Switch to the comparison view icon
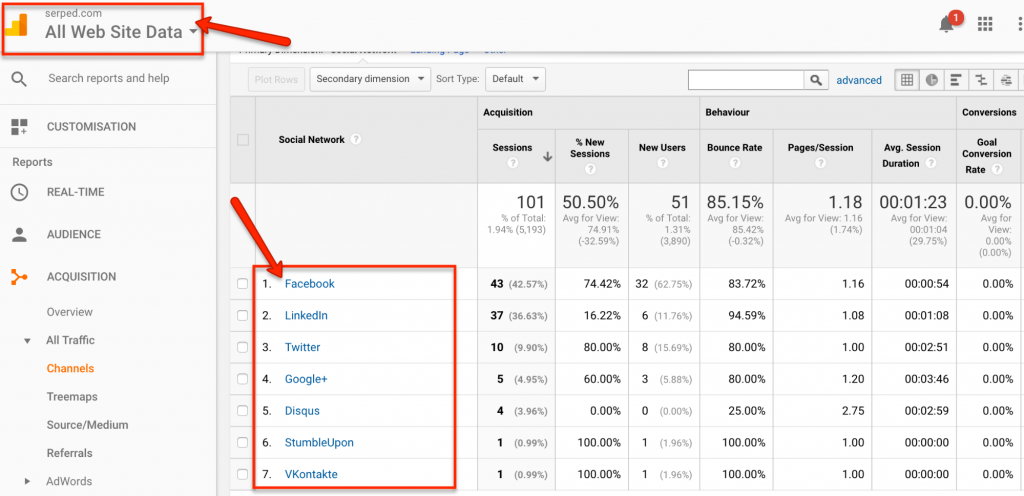Viewport: 1024px width, 496px height. (x=981, y=80)
